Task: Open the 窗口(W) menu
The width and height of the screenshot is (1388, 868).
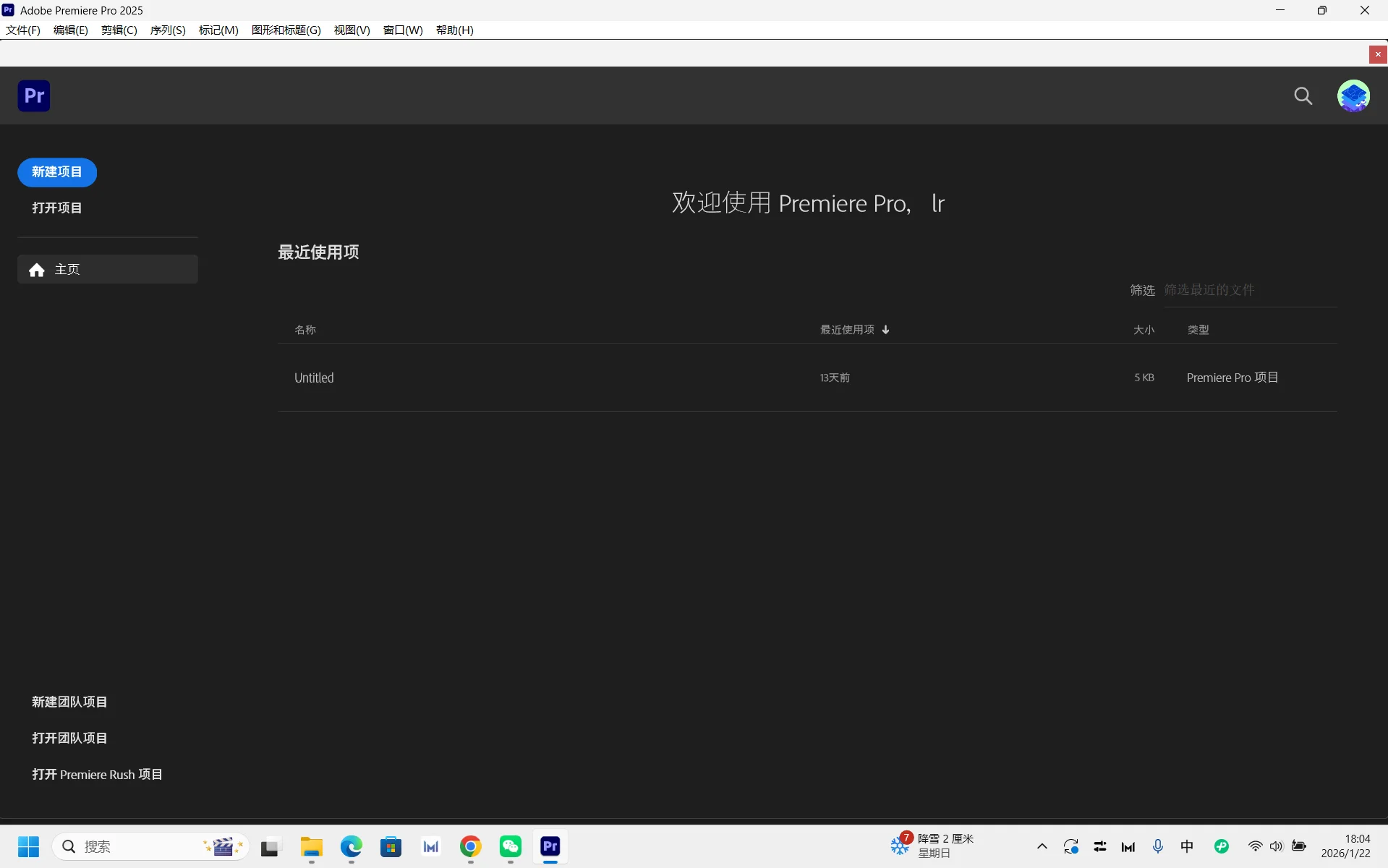Action: pyautogui.click(x=403, y=30)
